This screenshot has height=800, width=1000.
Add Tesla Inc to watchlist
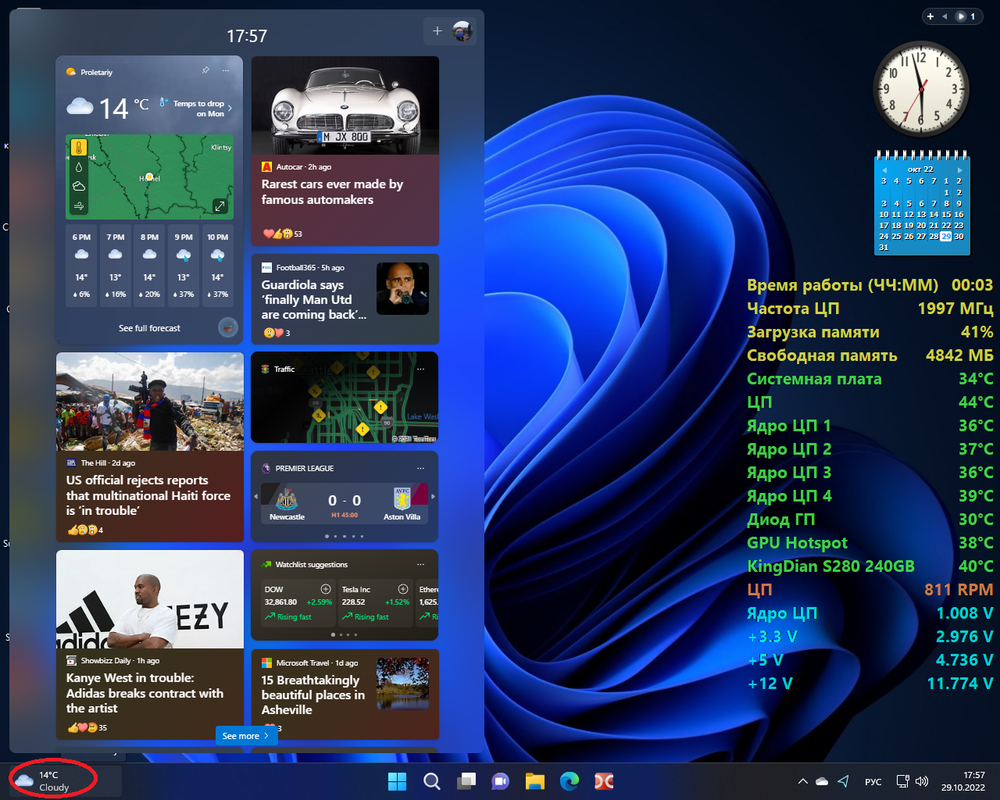tap(403, 589)
